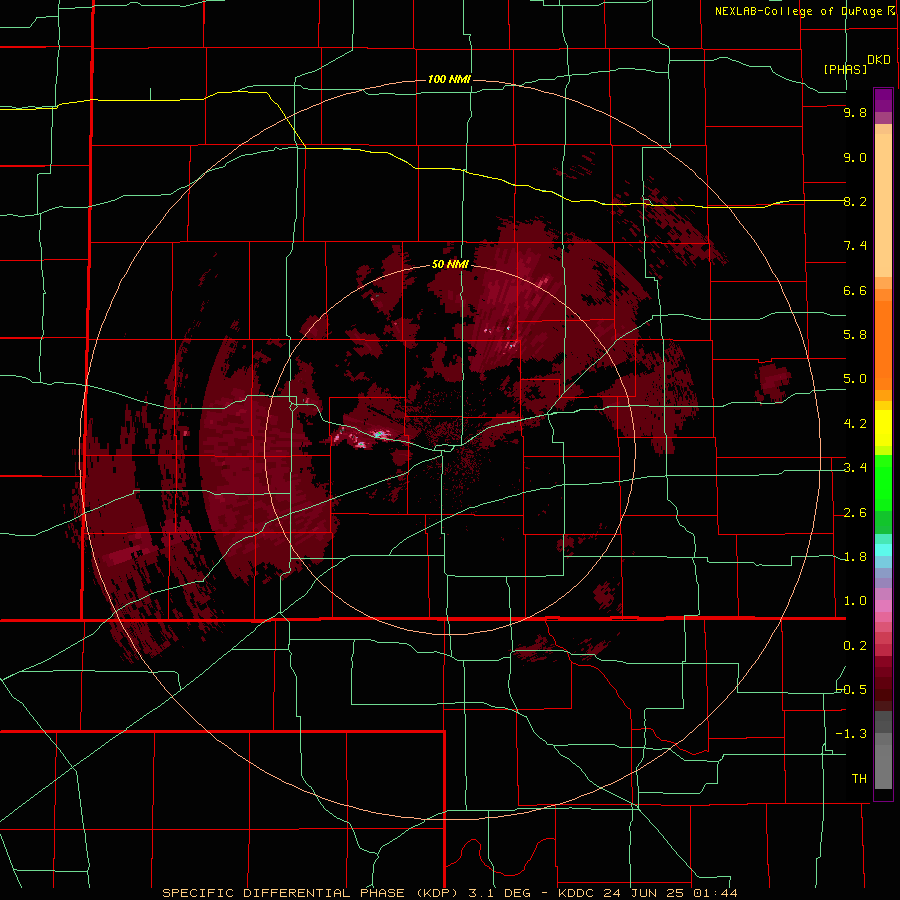Viewport: 900px width, 900px height.
Task: Click the 9.8 scale value
Action: tap(855, 112)
